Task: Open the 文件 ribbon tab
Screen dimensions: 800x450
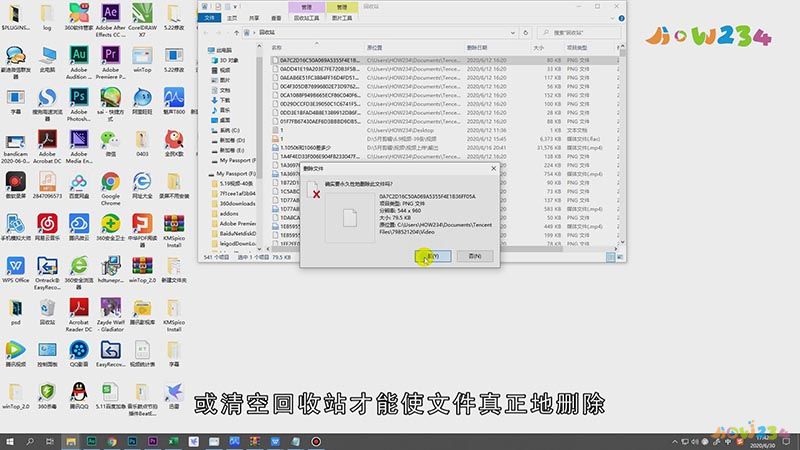Action: coord(209,18)
